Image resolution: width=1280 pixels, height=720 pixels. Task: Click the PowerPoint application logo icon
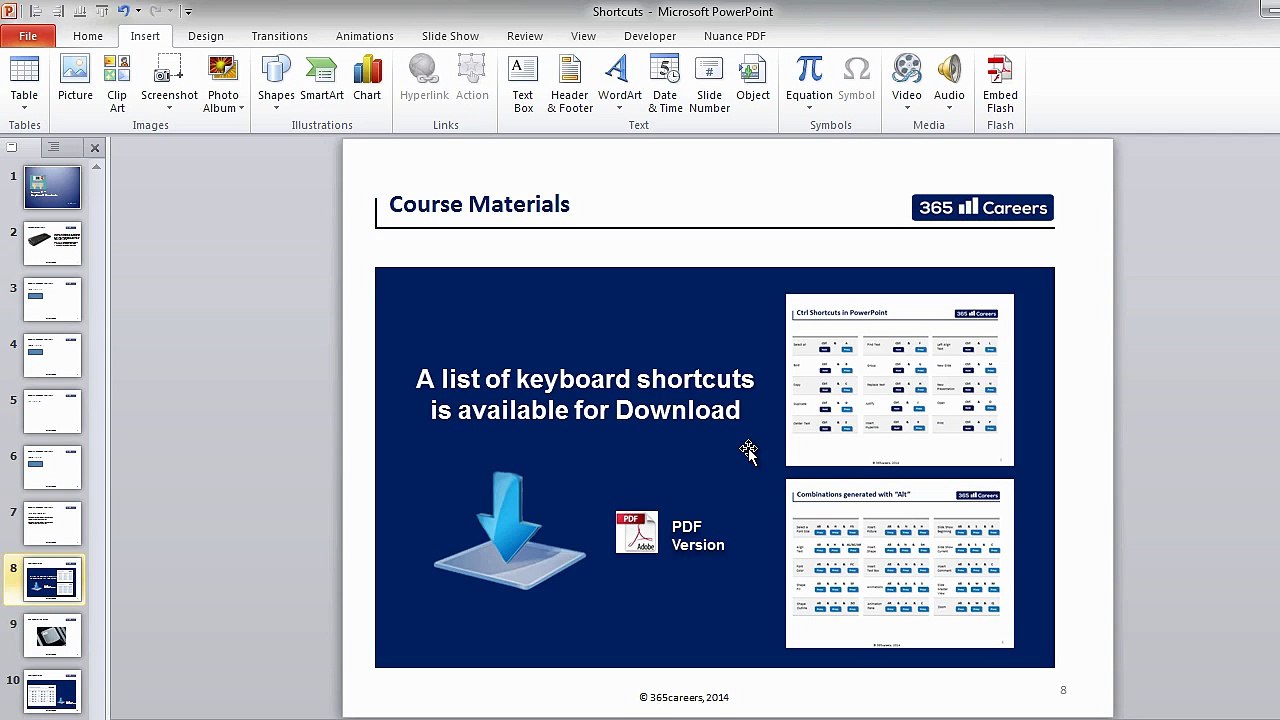(x=10, y=11)
